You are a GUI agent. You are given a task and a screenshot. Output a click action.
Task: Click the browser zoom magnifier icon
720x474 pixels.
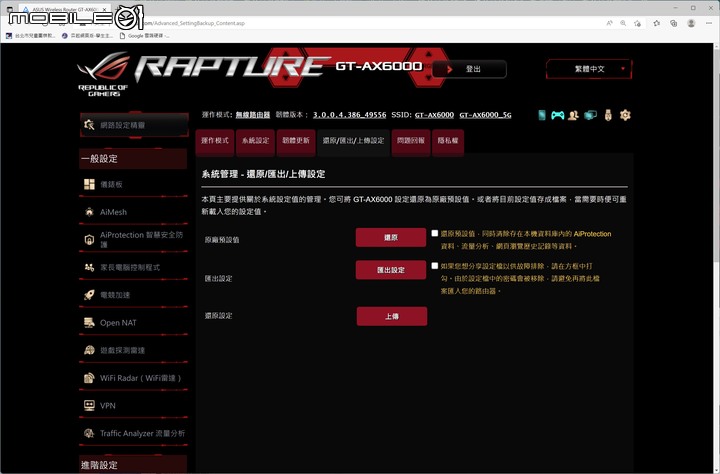pos(623,23)
